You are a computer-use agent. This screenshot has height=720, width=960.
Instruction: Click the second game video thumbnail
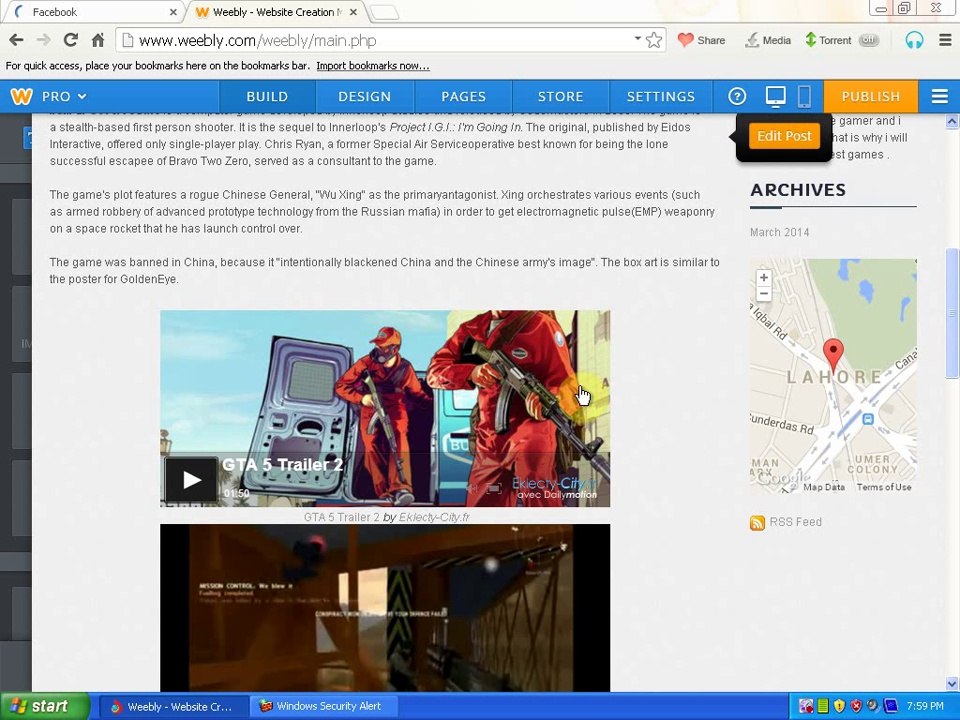coord(385,608)
